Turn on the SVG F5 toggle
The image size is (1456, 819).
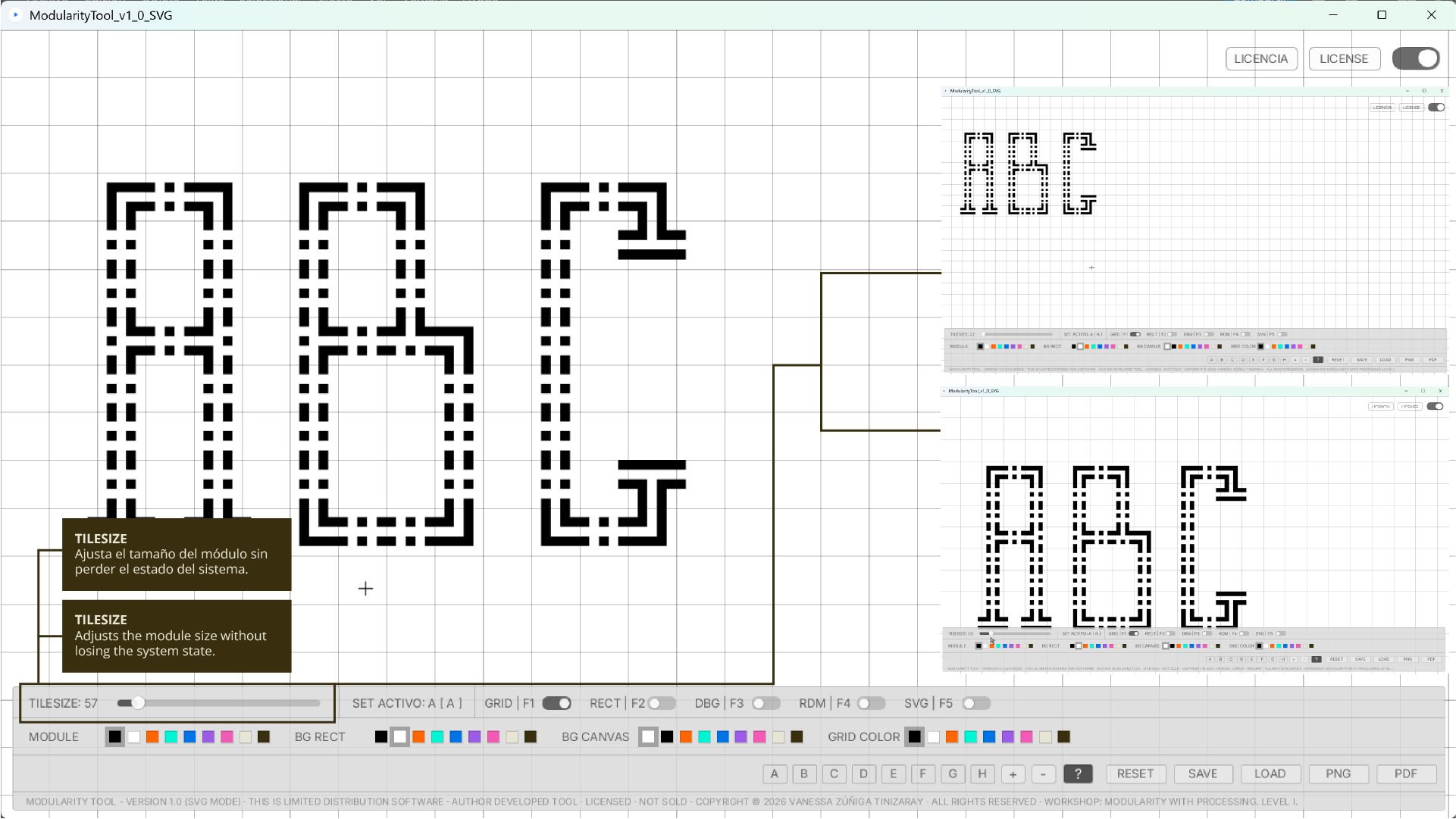click(976, 703)
